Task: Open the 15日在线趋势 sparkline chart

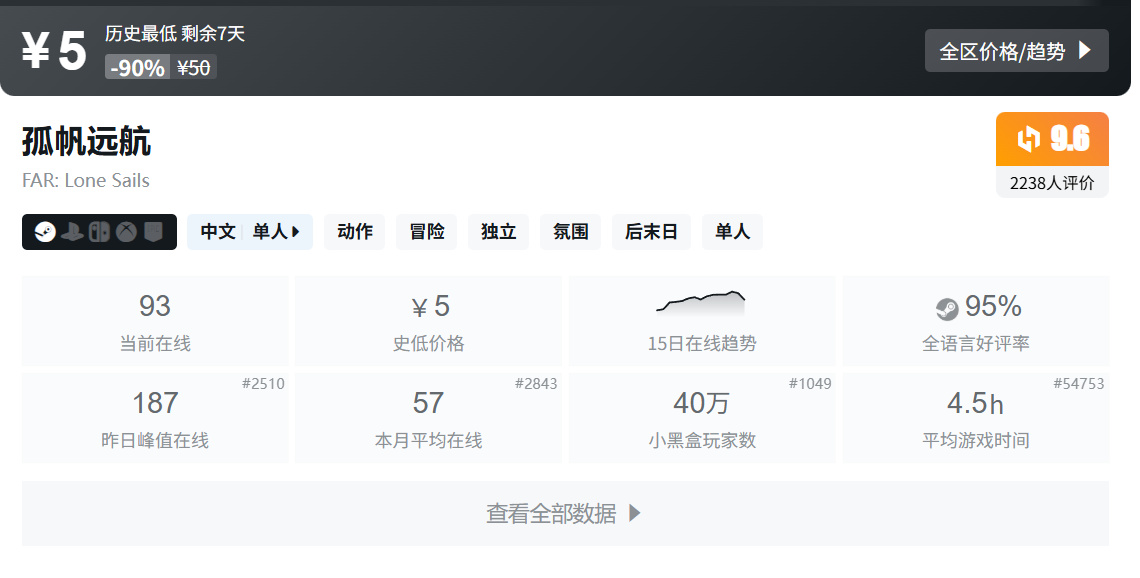Action: pyautogui.click(x=701, y=302)
